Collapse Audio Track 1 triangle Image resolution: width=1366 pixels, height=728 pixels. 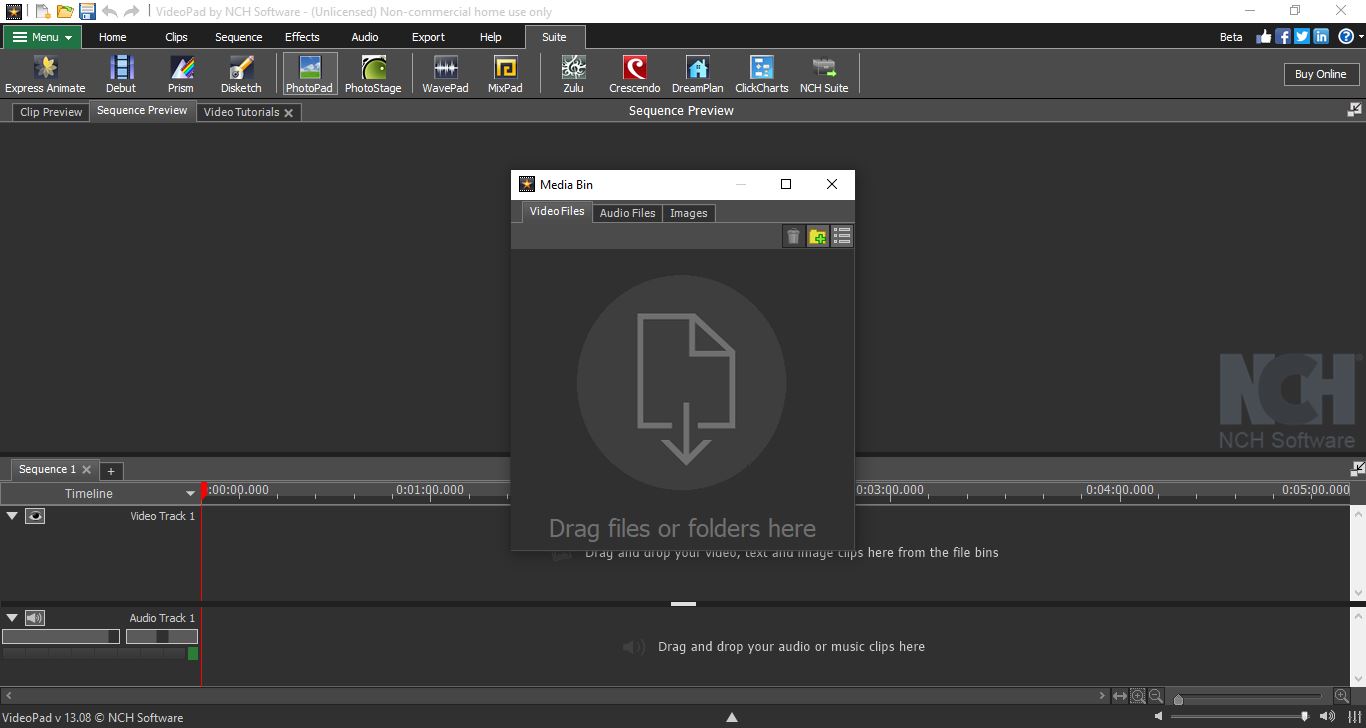[x=12, y=618]
